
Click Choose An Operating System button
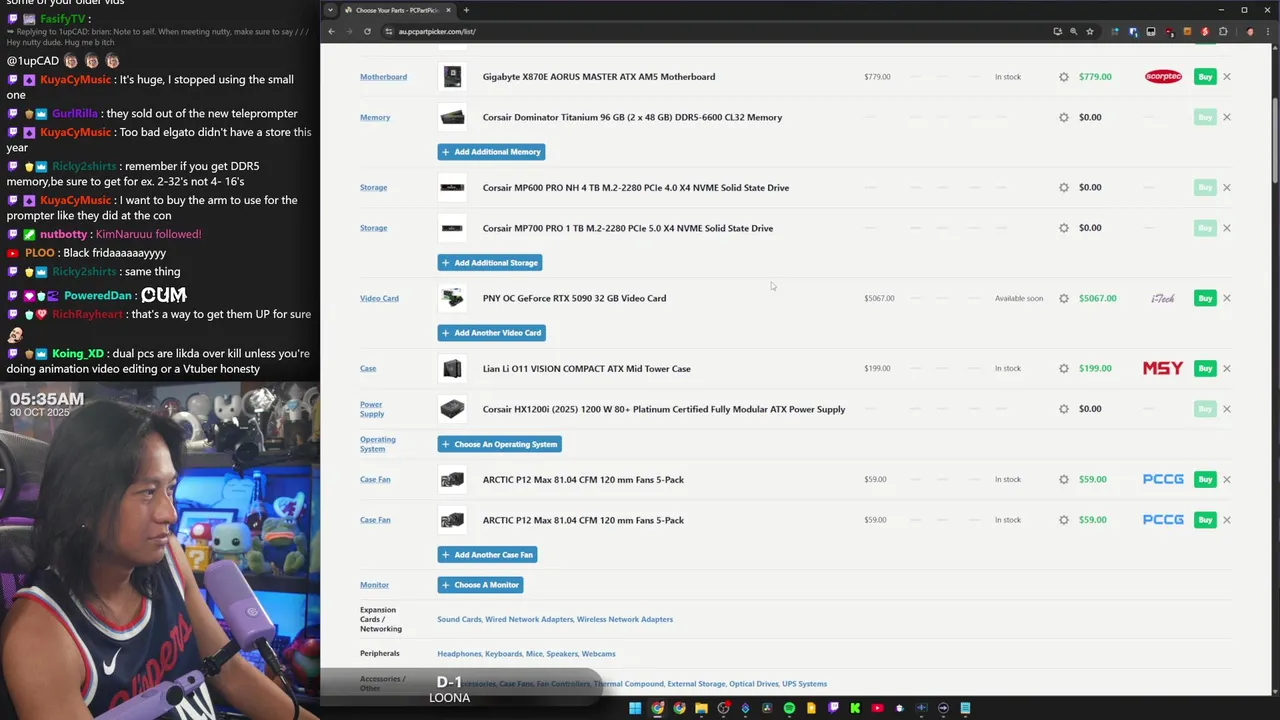pos(499,444)
